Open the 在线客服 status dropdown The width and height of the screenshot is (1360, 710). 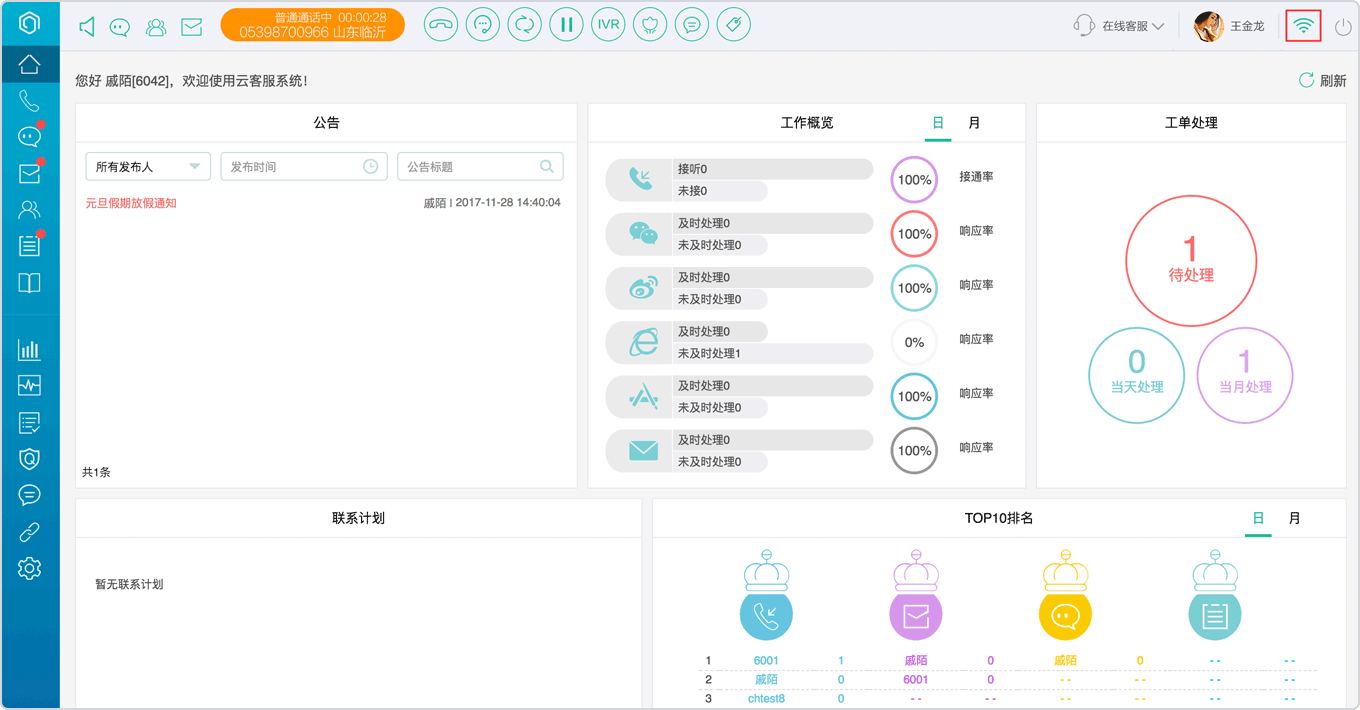(x=1119, y=27)
